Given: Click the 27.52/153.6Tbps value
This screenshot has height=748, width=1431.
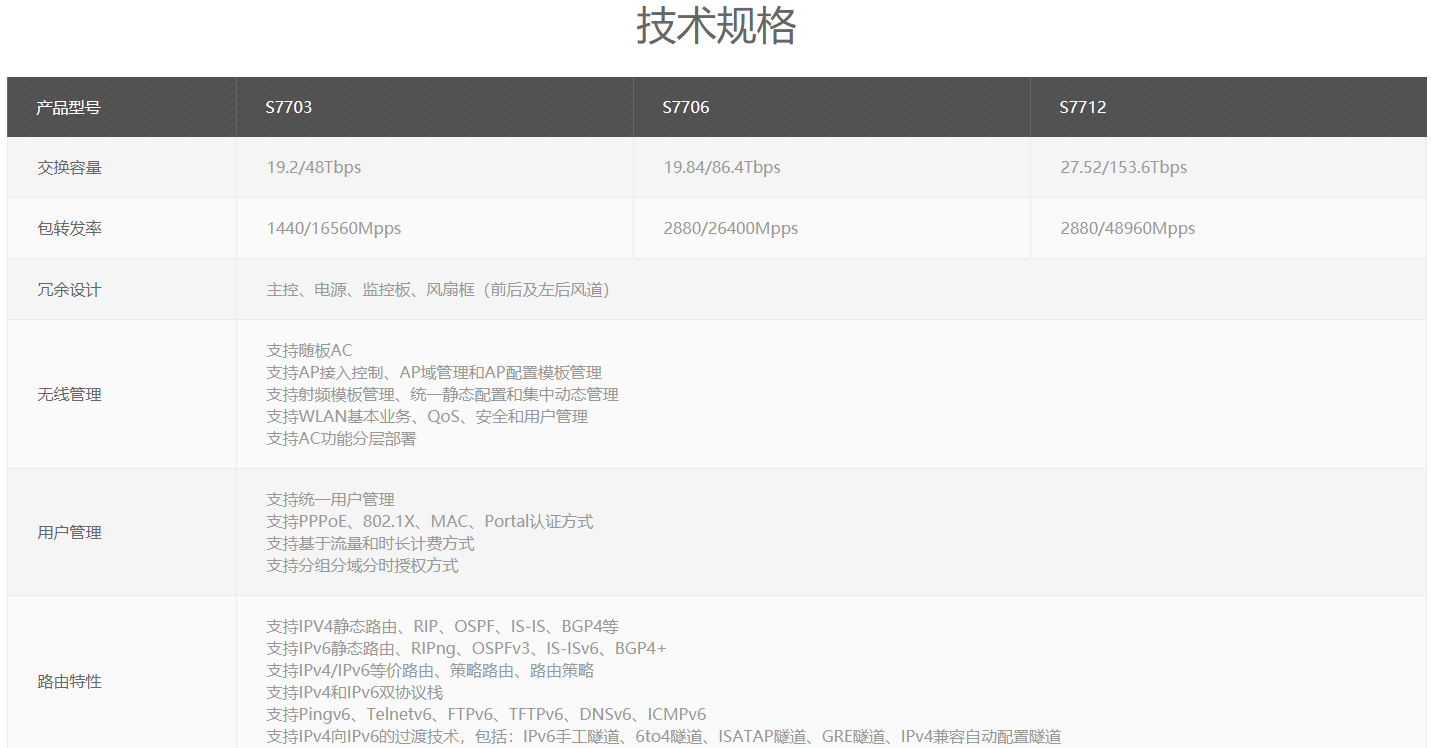Looking at the screenshot, I should click(1124, 168).
